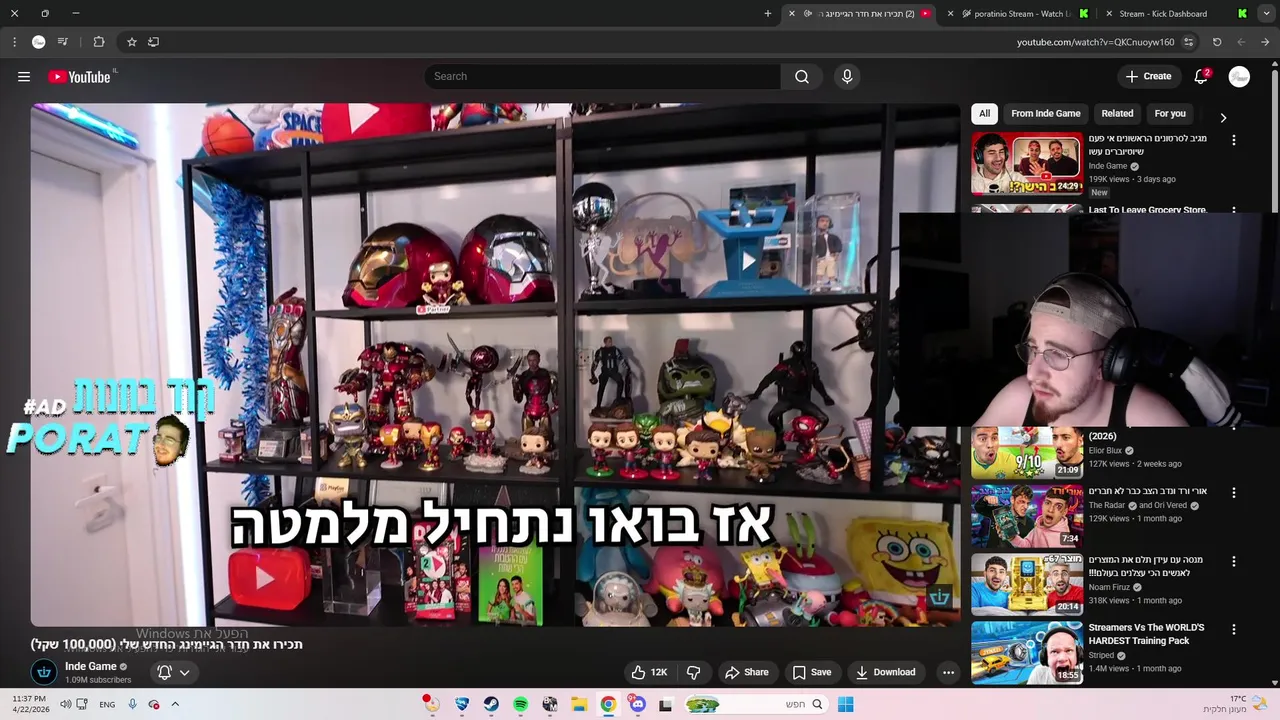Open the account avatar menu

coord(1239,77)
